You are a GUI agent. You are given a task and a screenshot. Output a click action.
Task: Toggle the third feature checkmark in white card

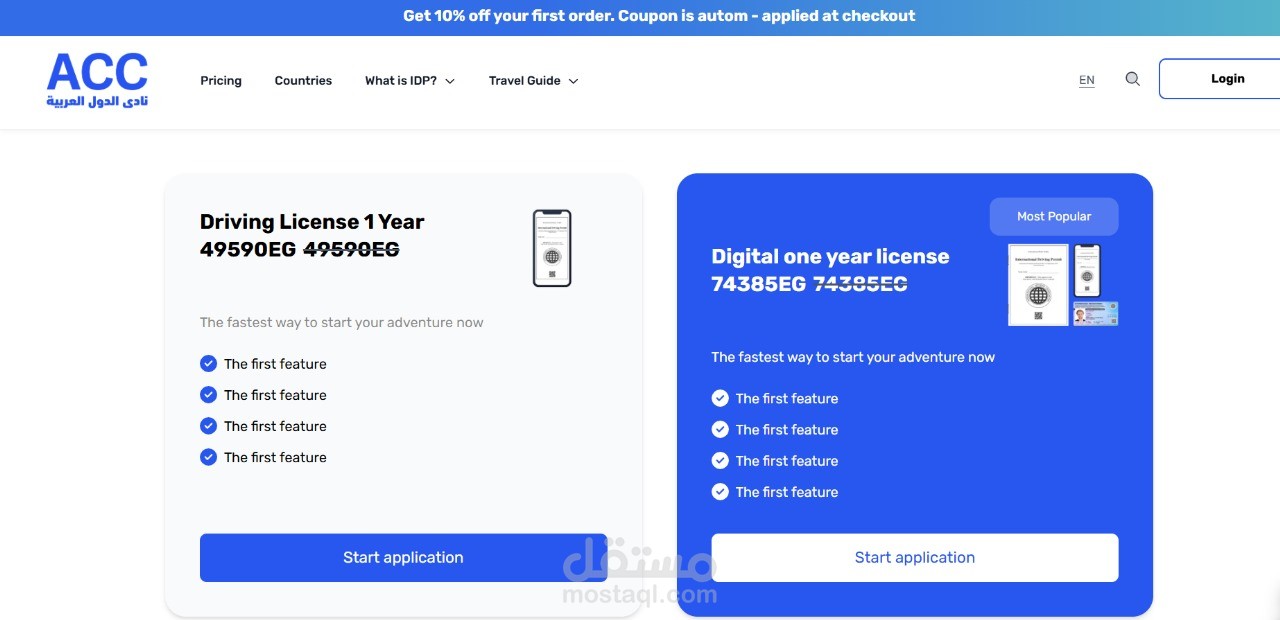[x=208, y=425]
